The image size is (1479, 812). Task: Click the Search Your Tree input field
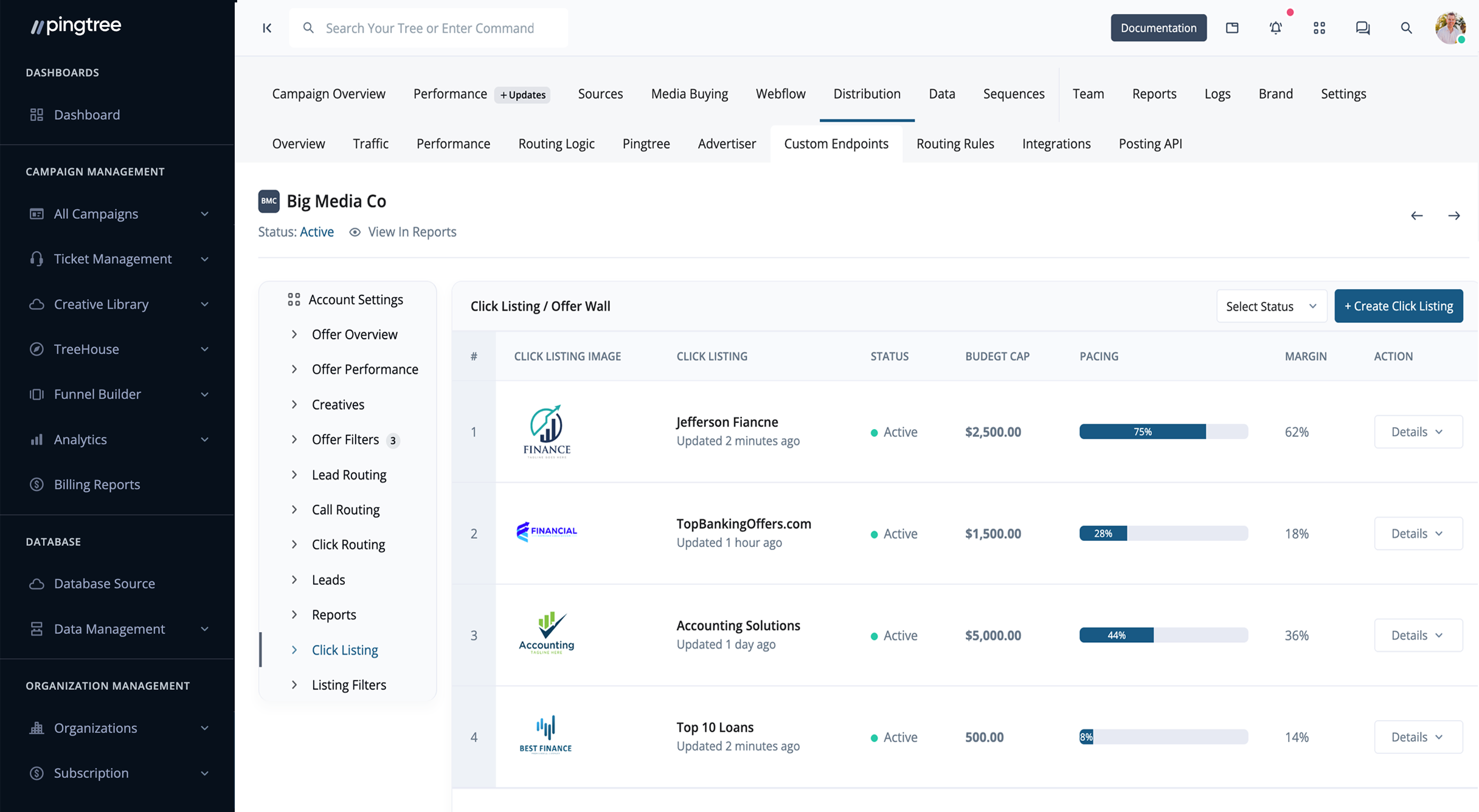[429, 28]
